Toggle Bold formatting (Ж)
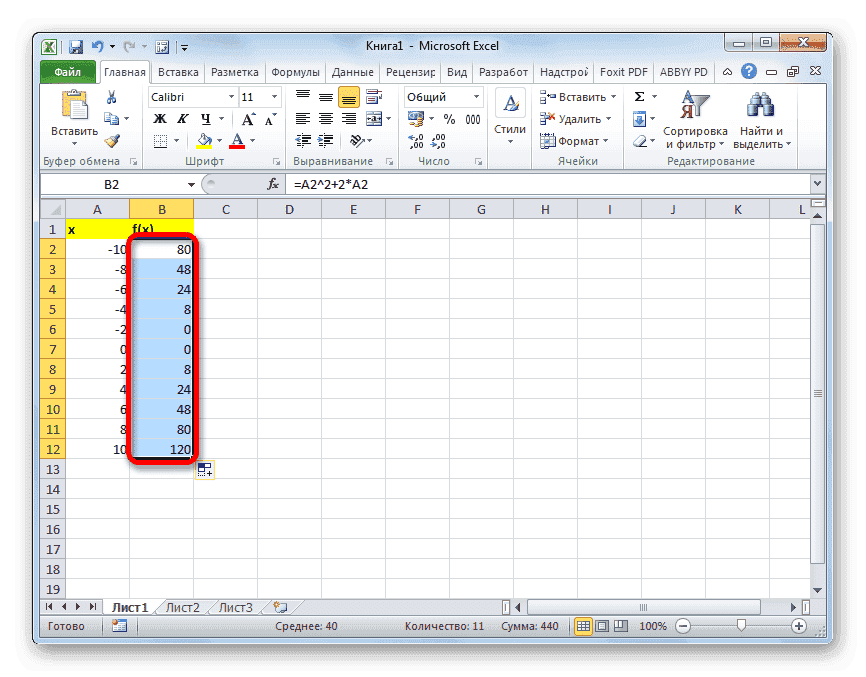The image size is (866, 677). pyautogui.click(x=159, y=120)
